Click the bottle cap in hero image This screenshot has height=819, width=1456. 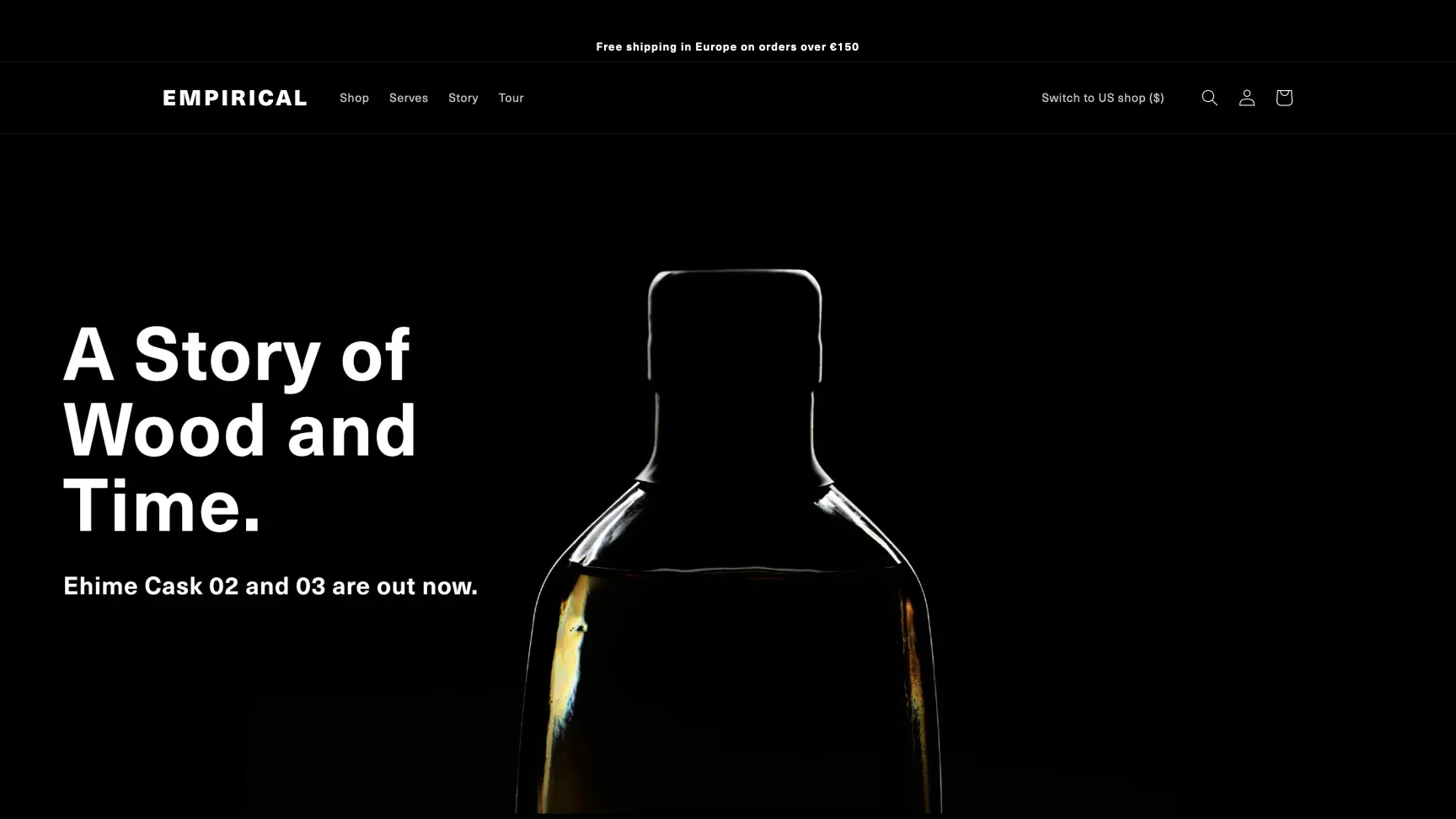coord(735,324)
